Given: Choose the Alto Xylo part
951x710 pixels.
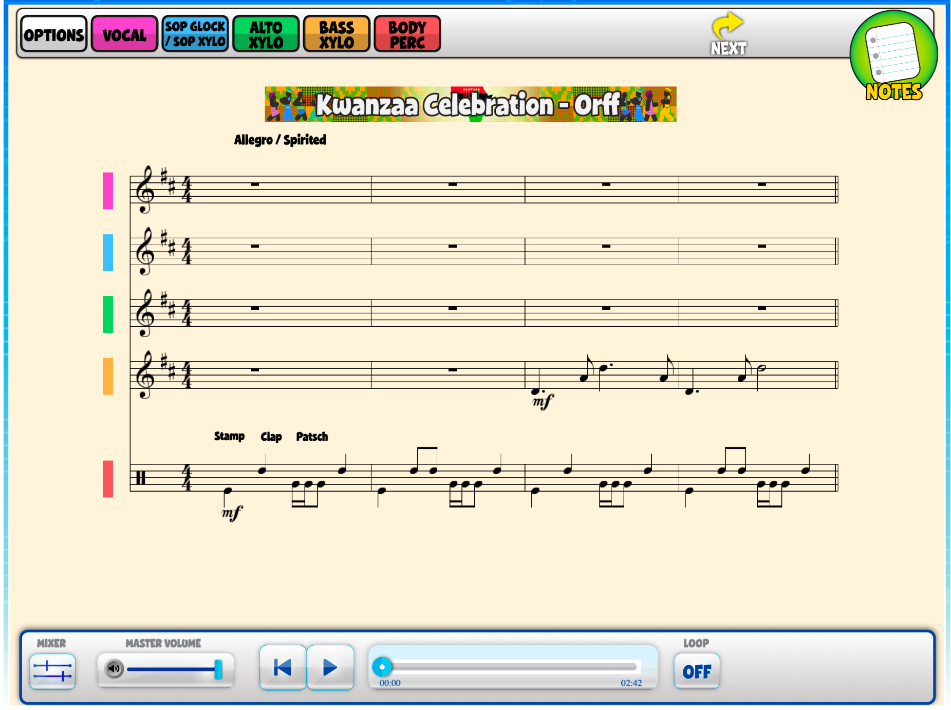Looking at the screenshot, I should (x=266, y=35).
